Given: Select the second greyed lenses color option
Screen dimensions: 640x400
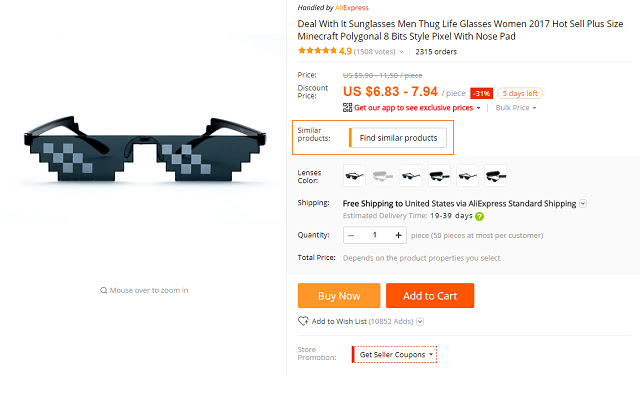Looking at the screenshot, I should (383, 176).
